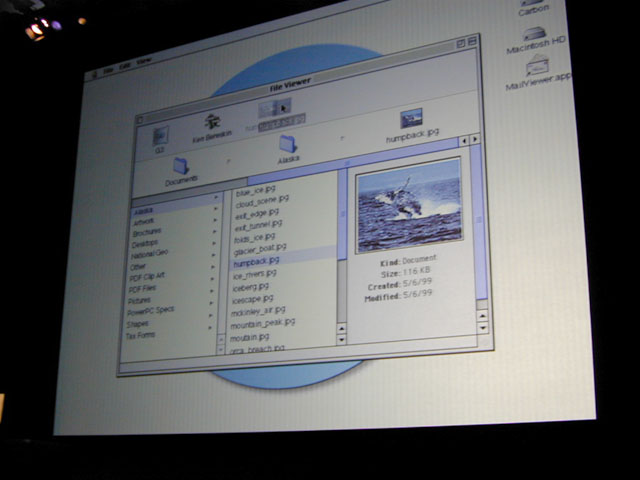Click the file list scroll down arrow

coord(341,341)
